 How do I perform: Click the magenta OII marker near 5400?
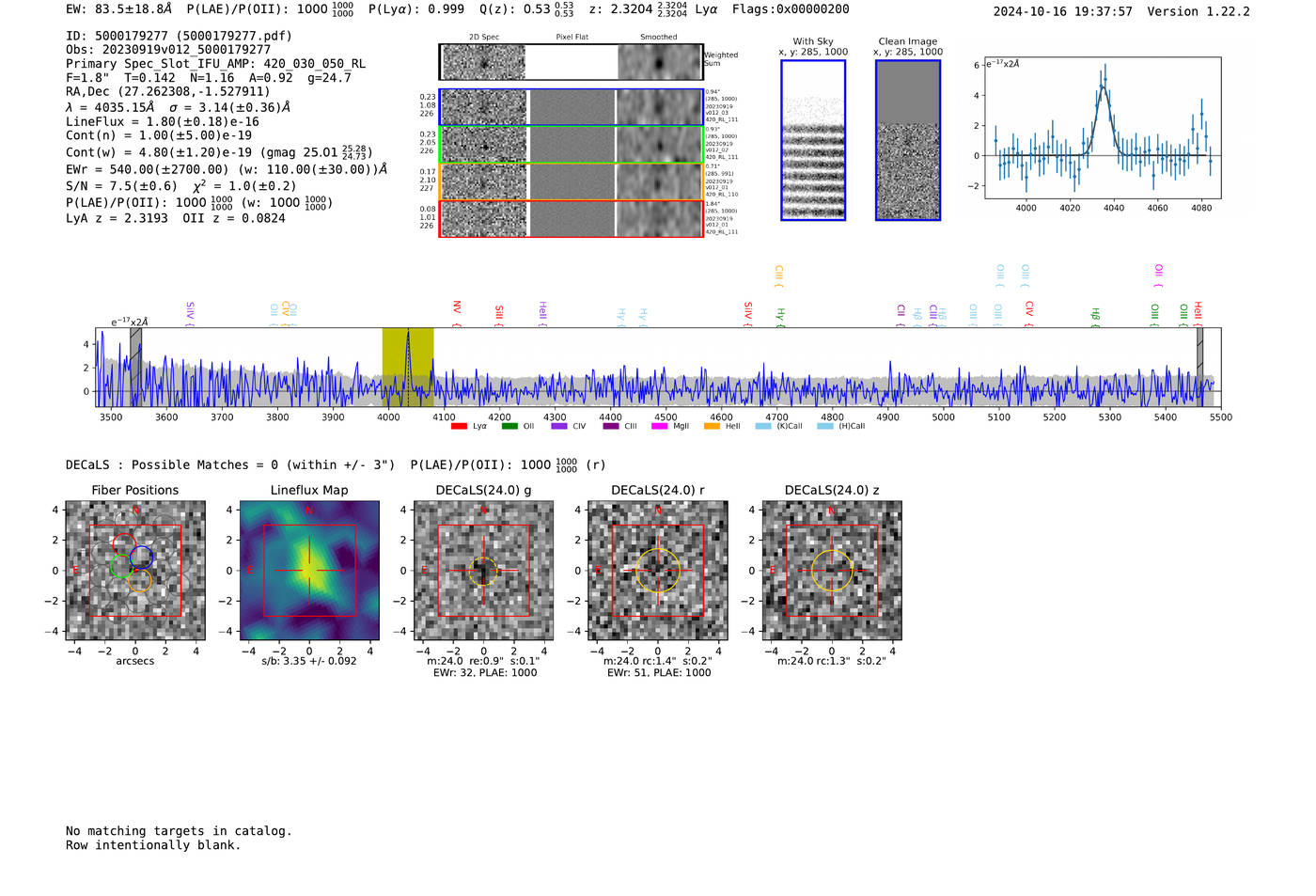[x=1159, y=276]
